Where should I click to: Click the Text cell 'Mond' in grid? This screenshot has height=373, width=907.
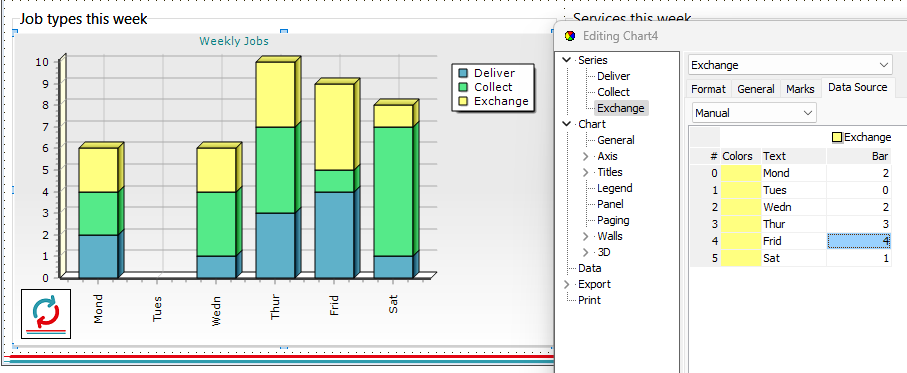pyautogui.click(x=794, y=173)
